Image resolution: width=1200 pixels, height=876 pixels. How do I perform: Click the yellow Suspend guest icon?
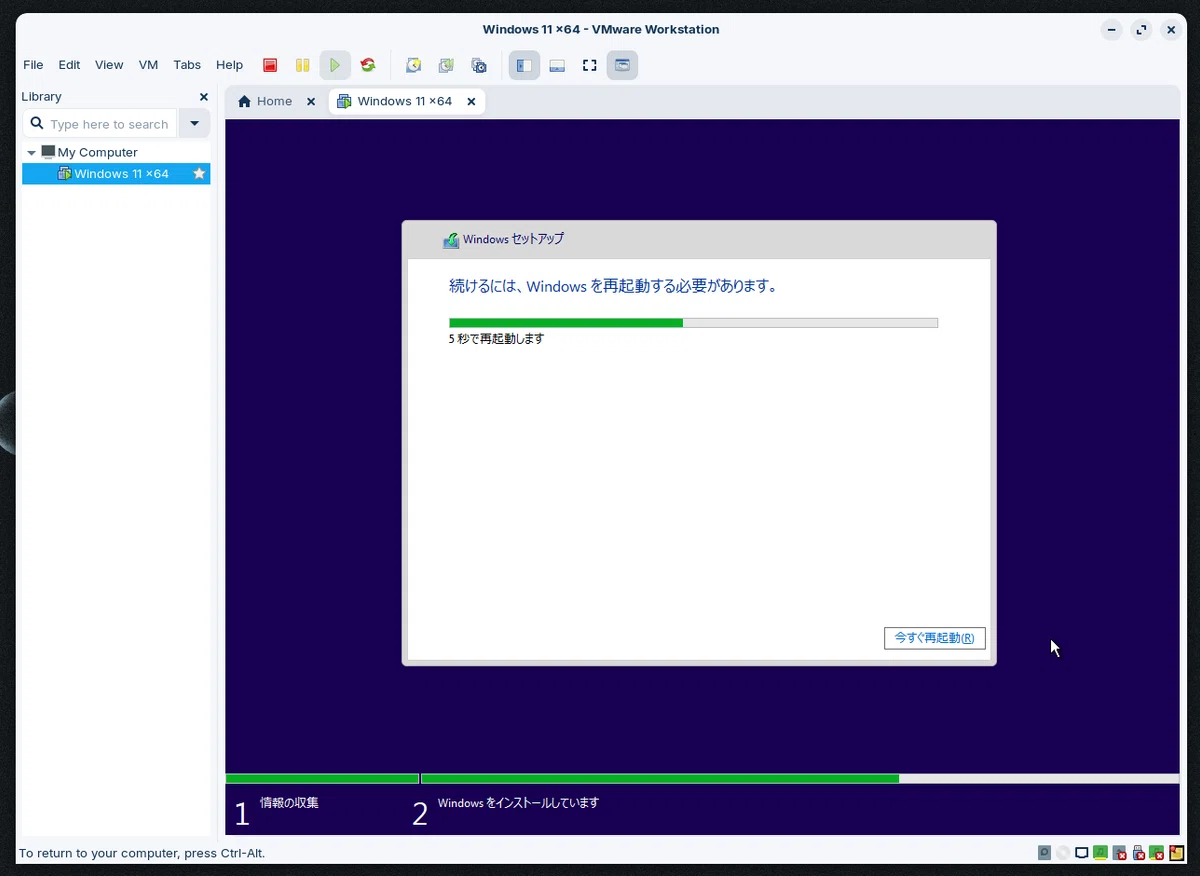coord(302,65)
